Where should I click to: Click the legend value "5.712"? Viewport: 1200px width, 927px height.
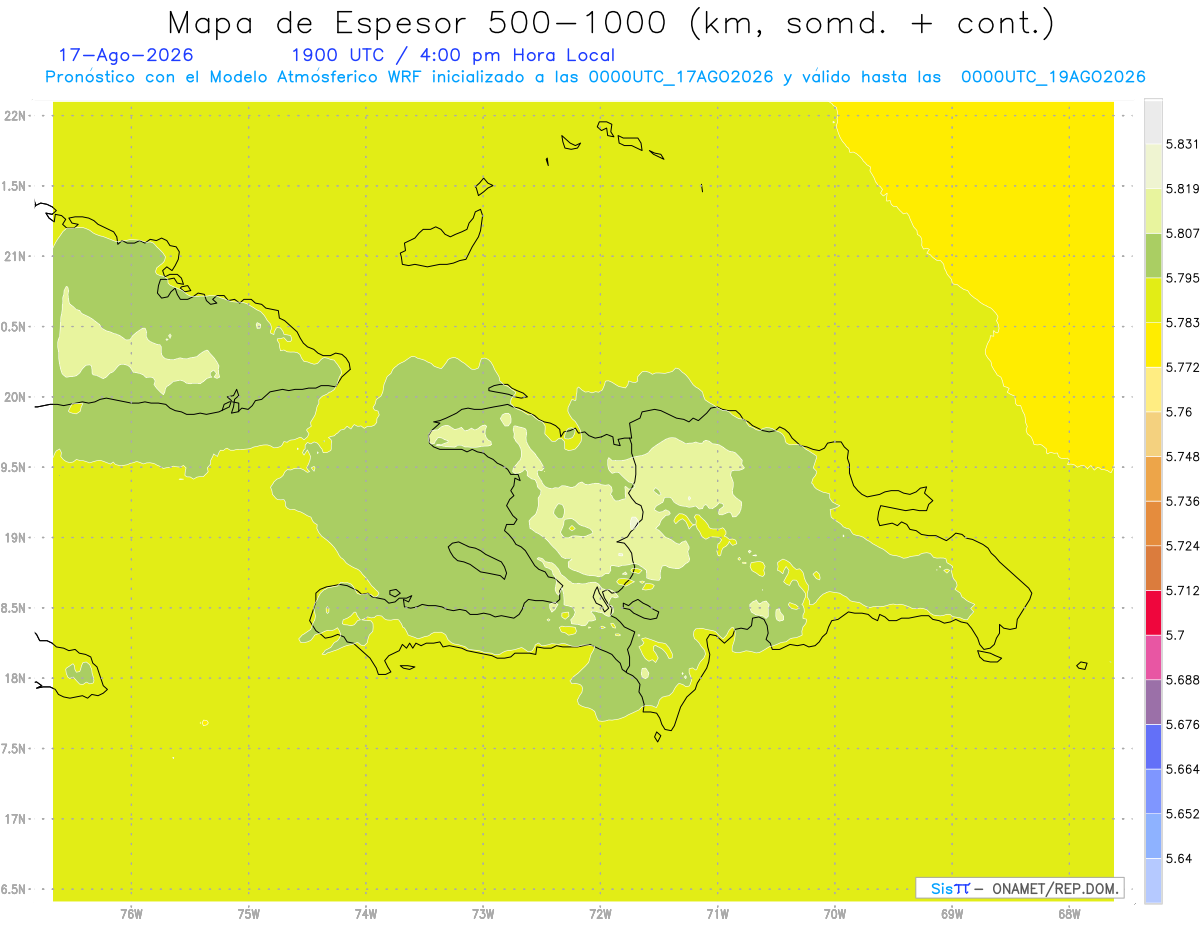coord(1182,590)
